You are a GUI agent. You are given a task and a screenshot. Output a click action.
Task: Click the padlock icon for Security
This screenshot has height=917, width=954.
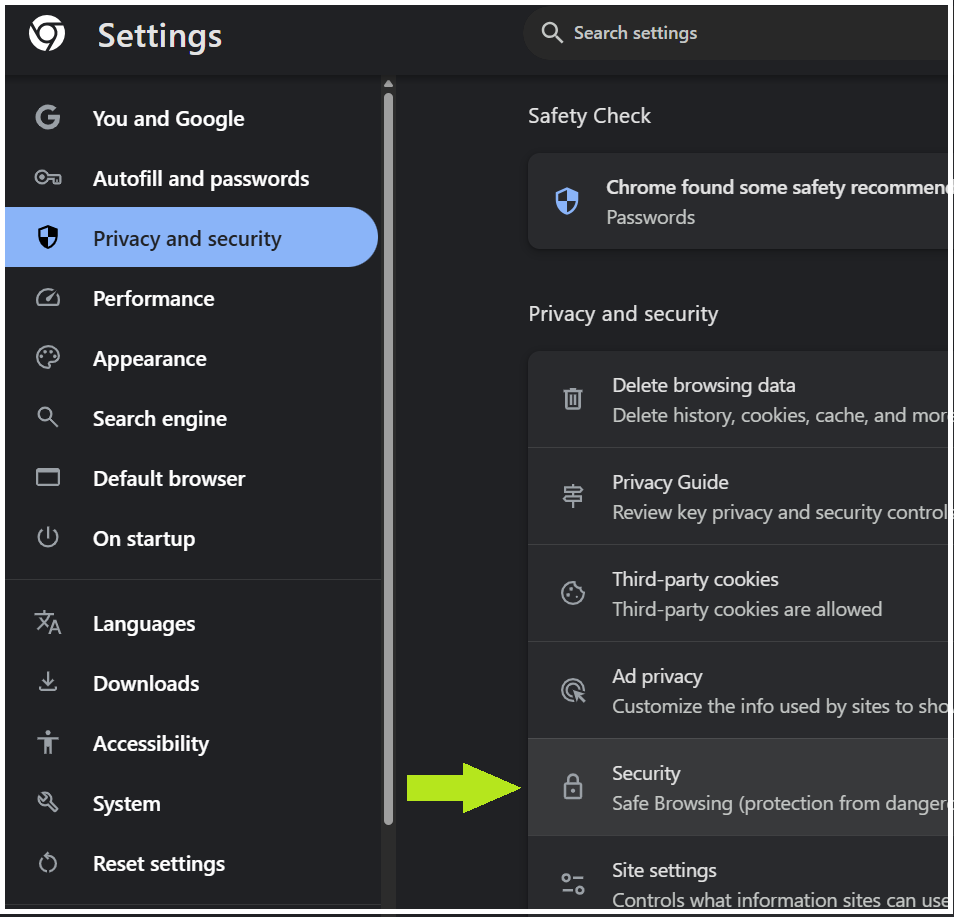point(573,786)
